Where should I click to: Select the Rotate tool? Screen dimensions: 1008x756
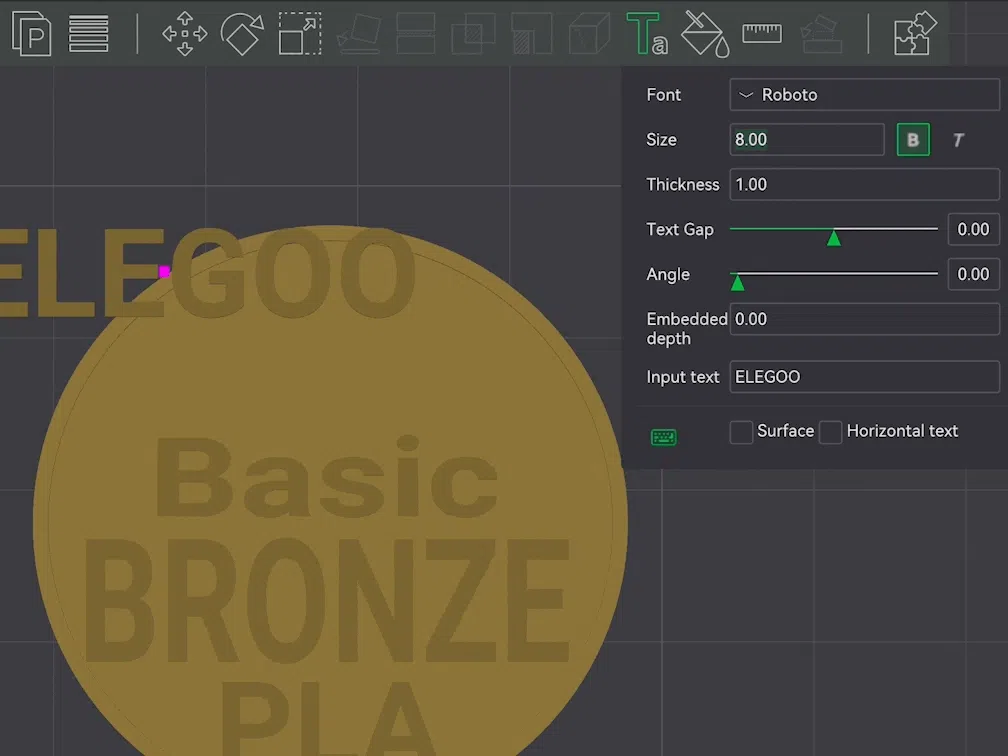click(242, 34)
